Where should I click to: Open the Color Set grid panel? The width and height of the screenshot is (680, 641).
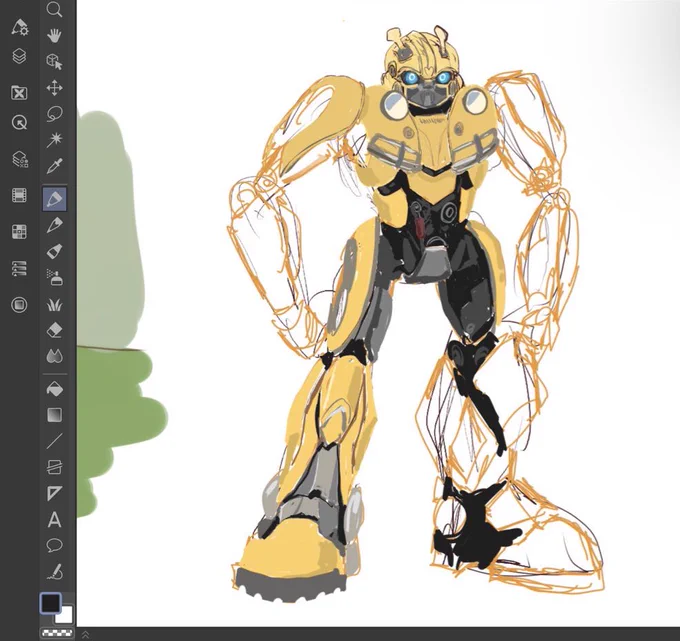(19, 232)
